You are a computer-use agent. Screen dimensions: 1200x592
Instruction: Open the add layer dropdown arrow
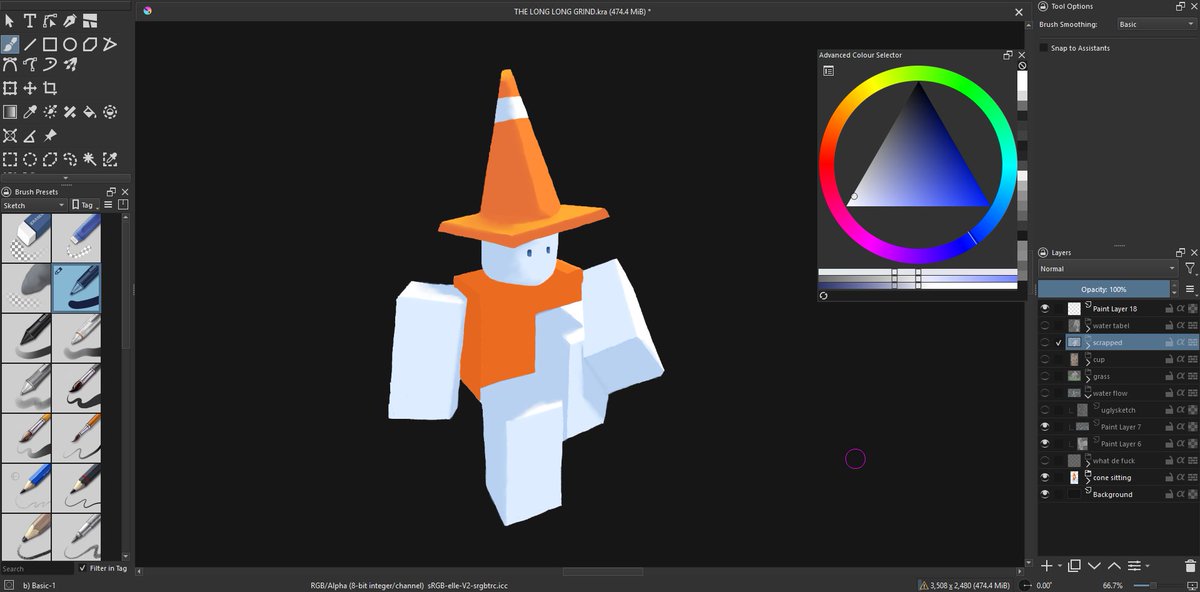click(1059, 566)
